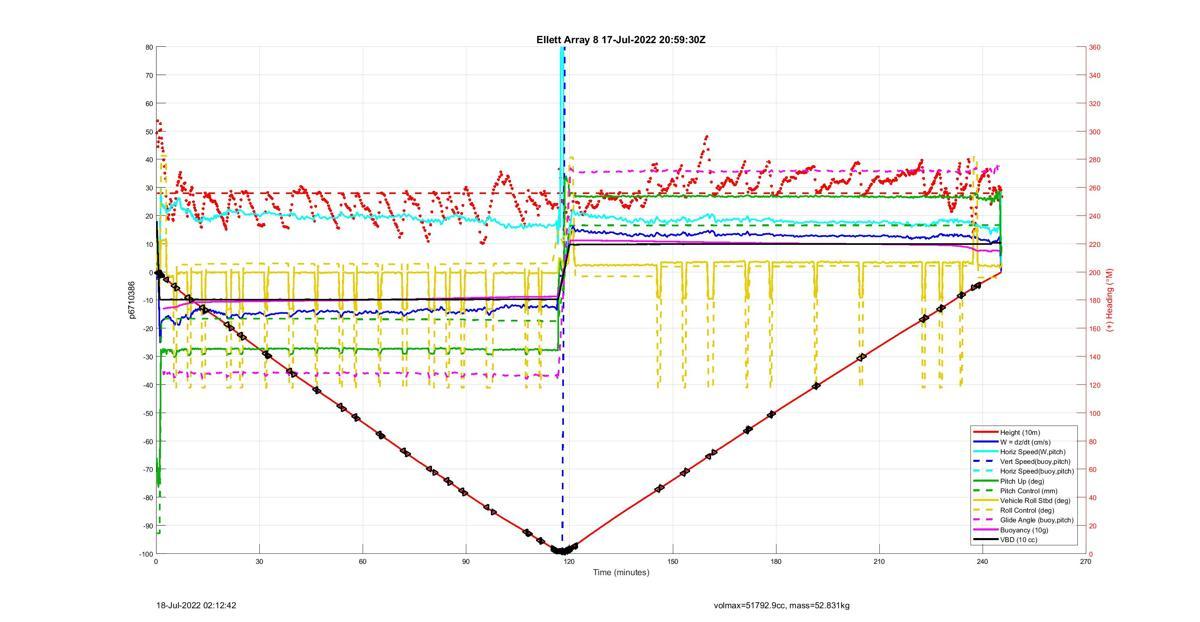Click the plot title 'Ellett Array 8 17-Jul-2022 20:59:30Z'
1200x622 pixels.
621,40
